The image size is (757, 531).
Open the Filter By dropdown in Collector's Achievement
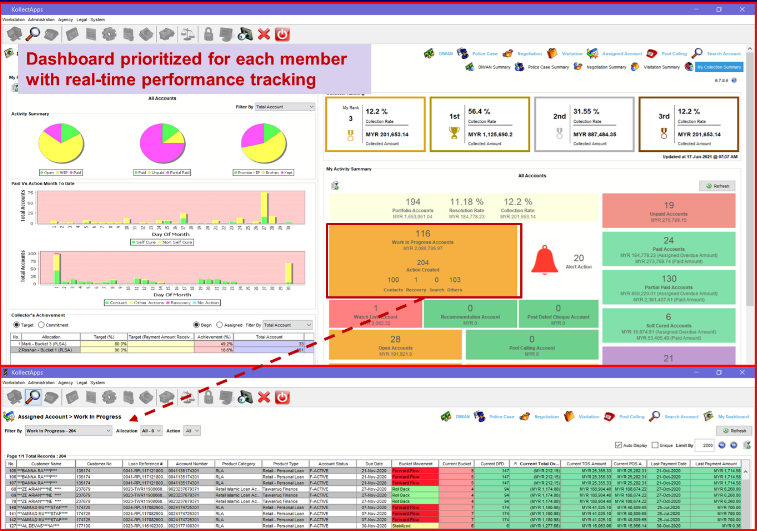click(288, 325)
